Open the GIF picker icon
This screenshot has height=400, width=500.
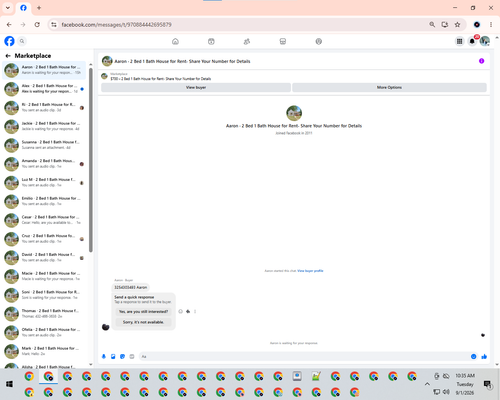tap(132, 356)
